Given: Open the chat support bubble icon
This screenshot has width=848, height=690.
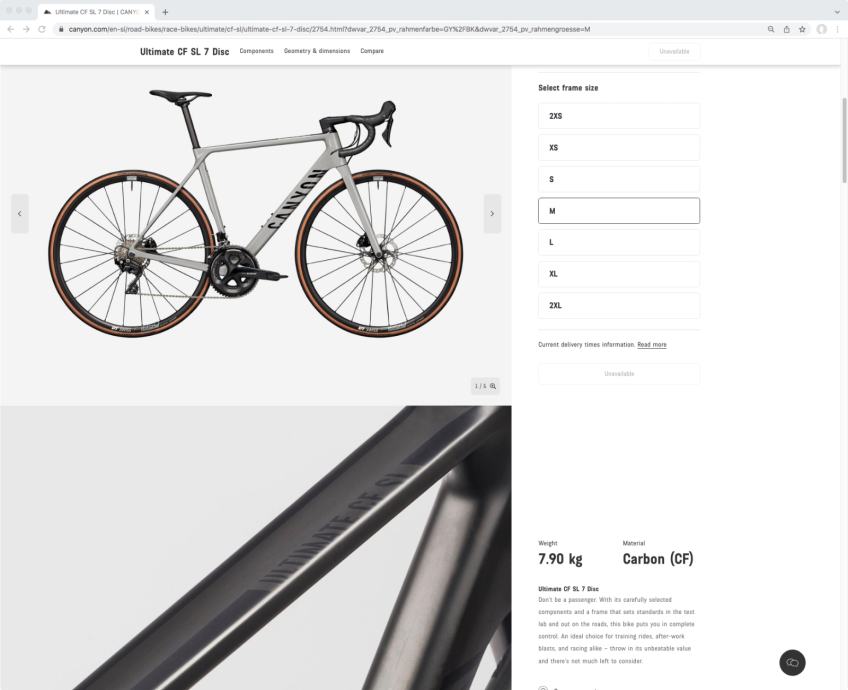Looking at the screenshot, I should (x=792, y=662).
